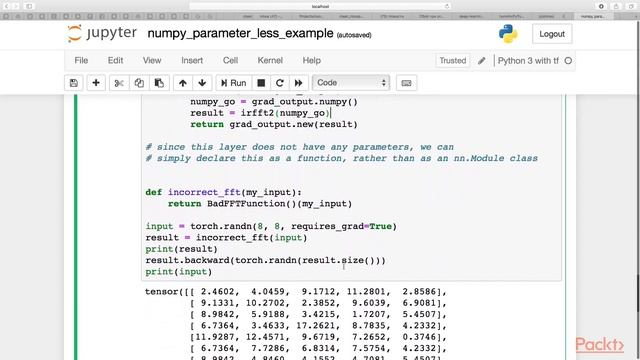Image resolution: width=640 pixels, height=360 pixels.
Task: Go back in browser history
Action: point(6,6)
